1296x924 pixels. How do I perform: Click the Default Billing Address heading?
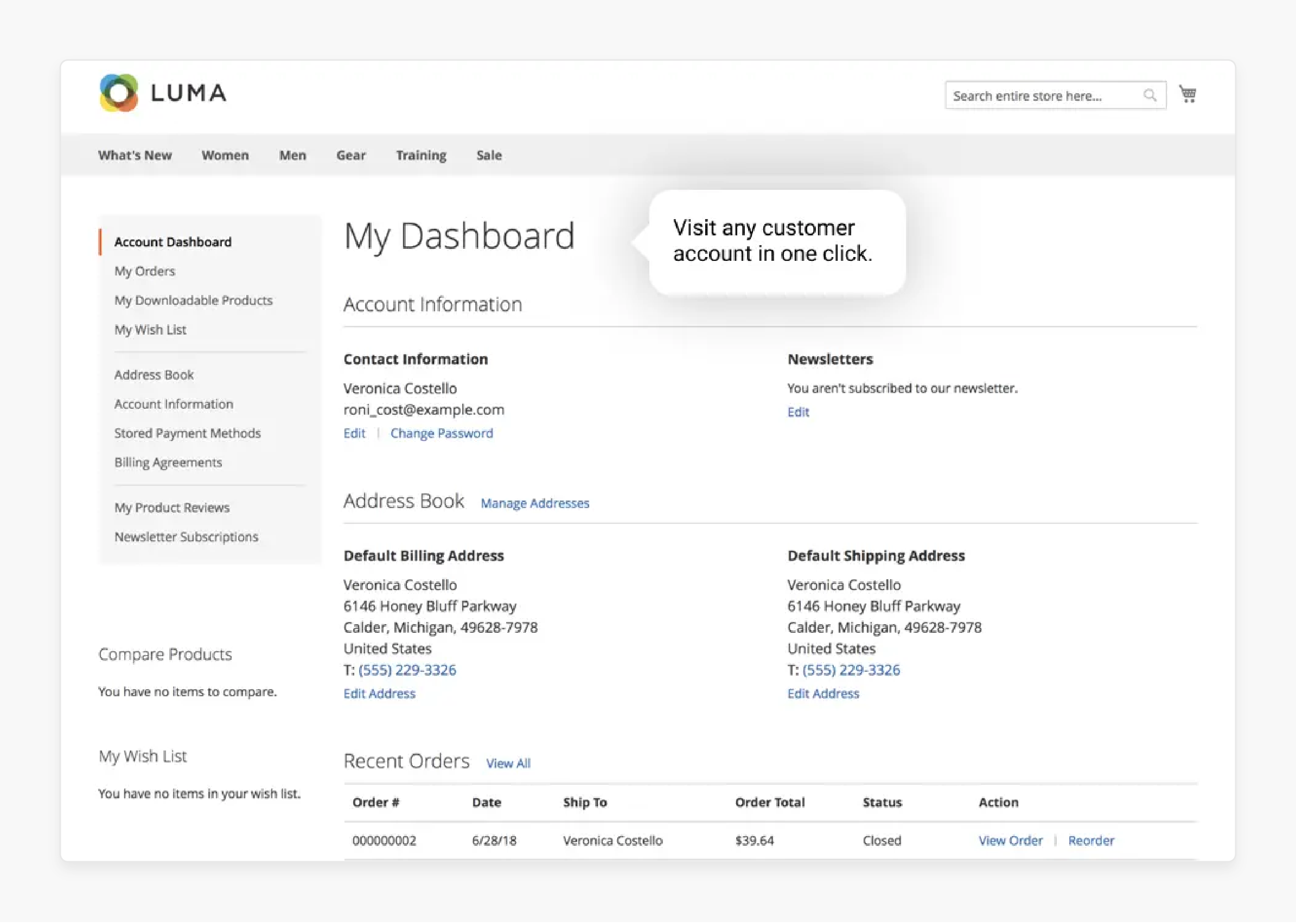tap(424, 556)
